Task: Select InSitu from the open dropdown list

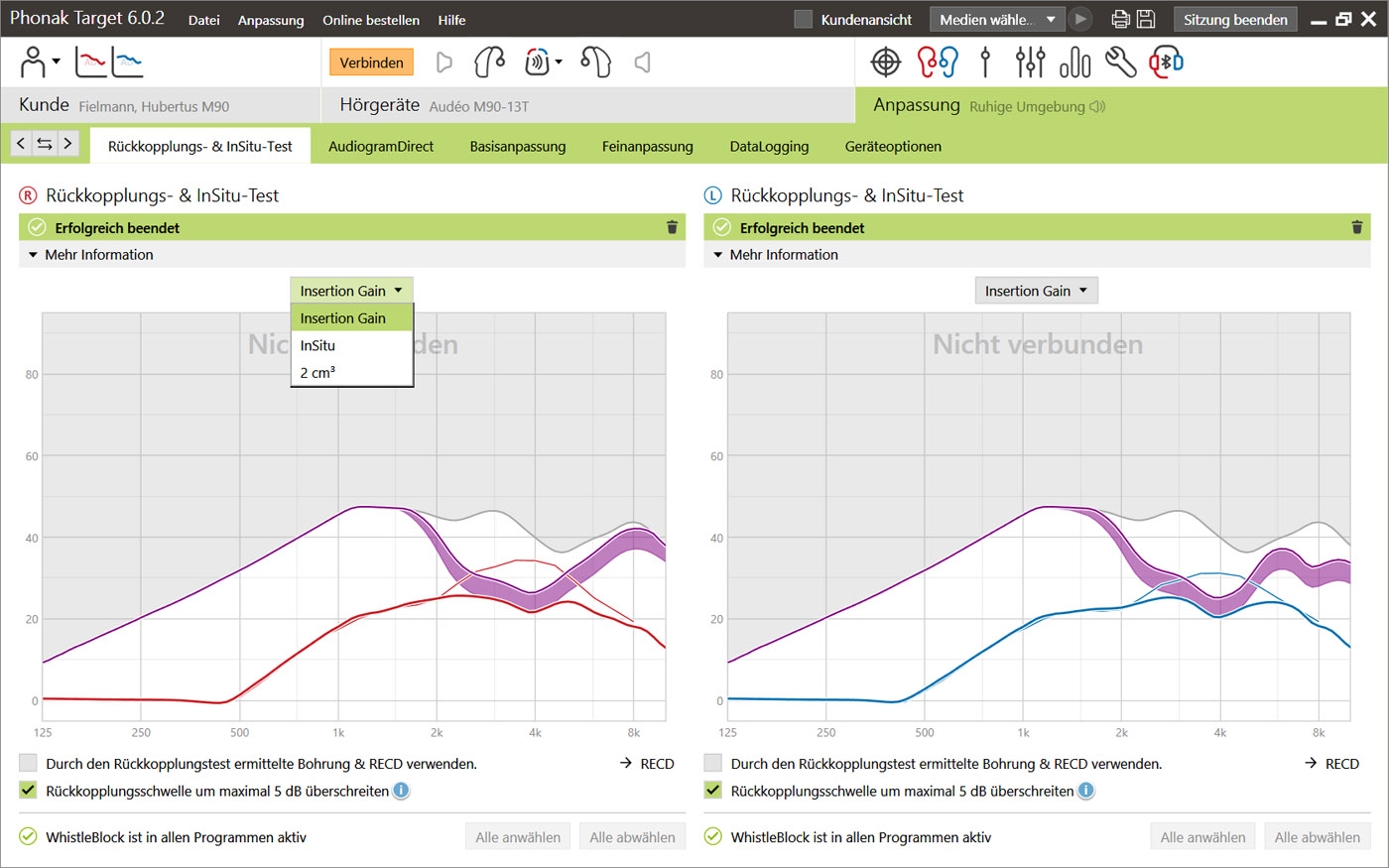Action: tap(318, 345)
